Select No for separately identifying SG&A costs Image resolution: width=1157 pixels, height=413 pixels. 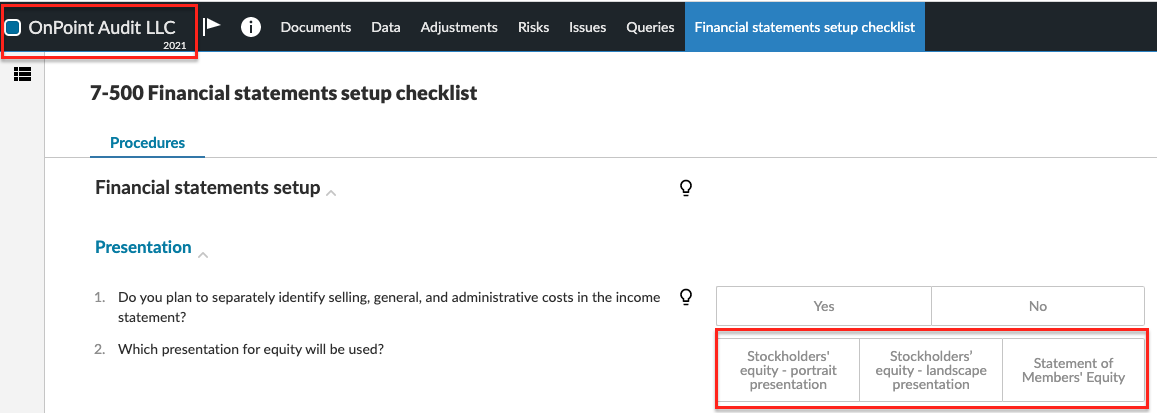[1038, 306]
